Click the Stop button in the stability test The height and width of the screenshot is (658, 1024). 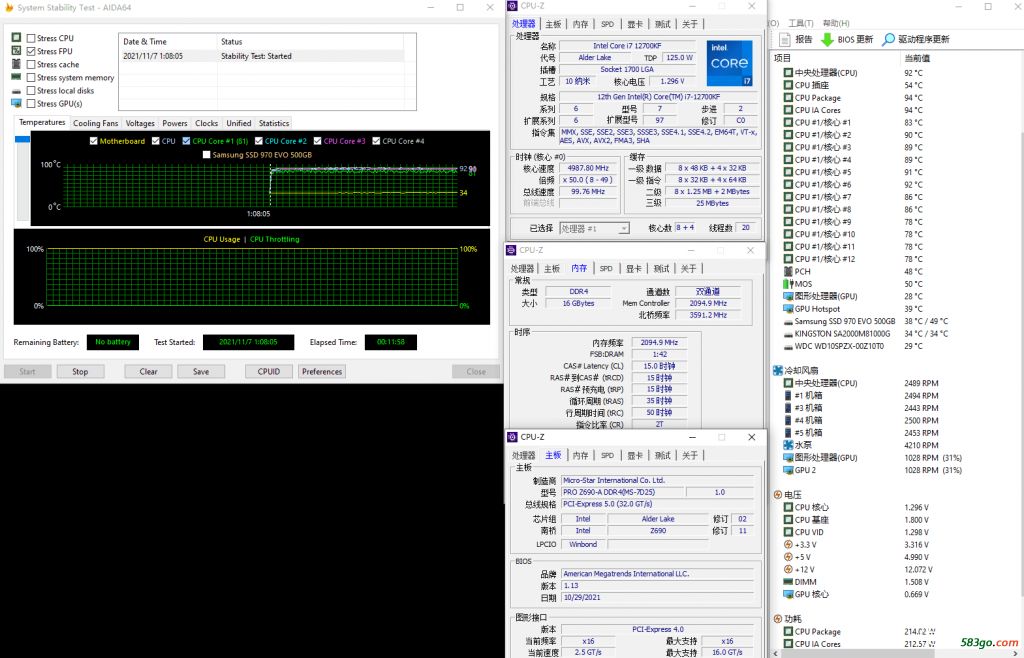point(80,371)
